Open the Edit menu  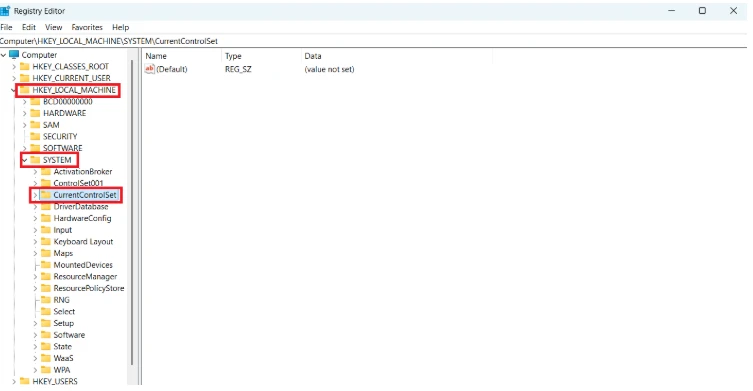pyautogui.click(x=29, y=27)
